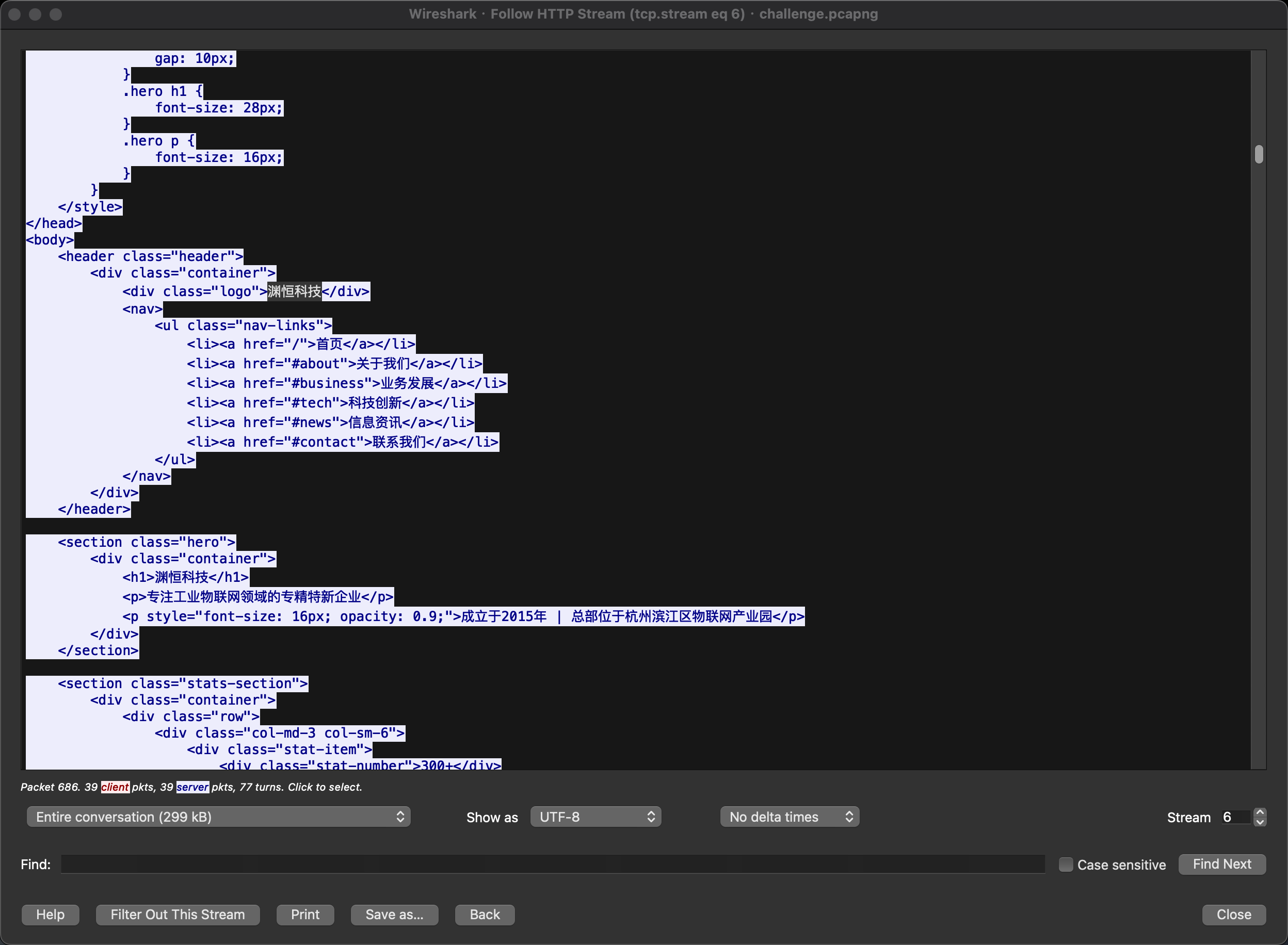Expand the No delta times dropdown
This screenshot has height=945, width=1288.
pos(790,817)
